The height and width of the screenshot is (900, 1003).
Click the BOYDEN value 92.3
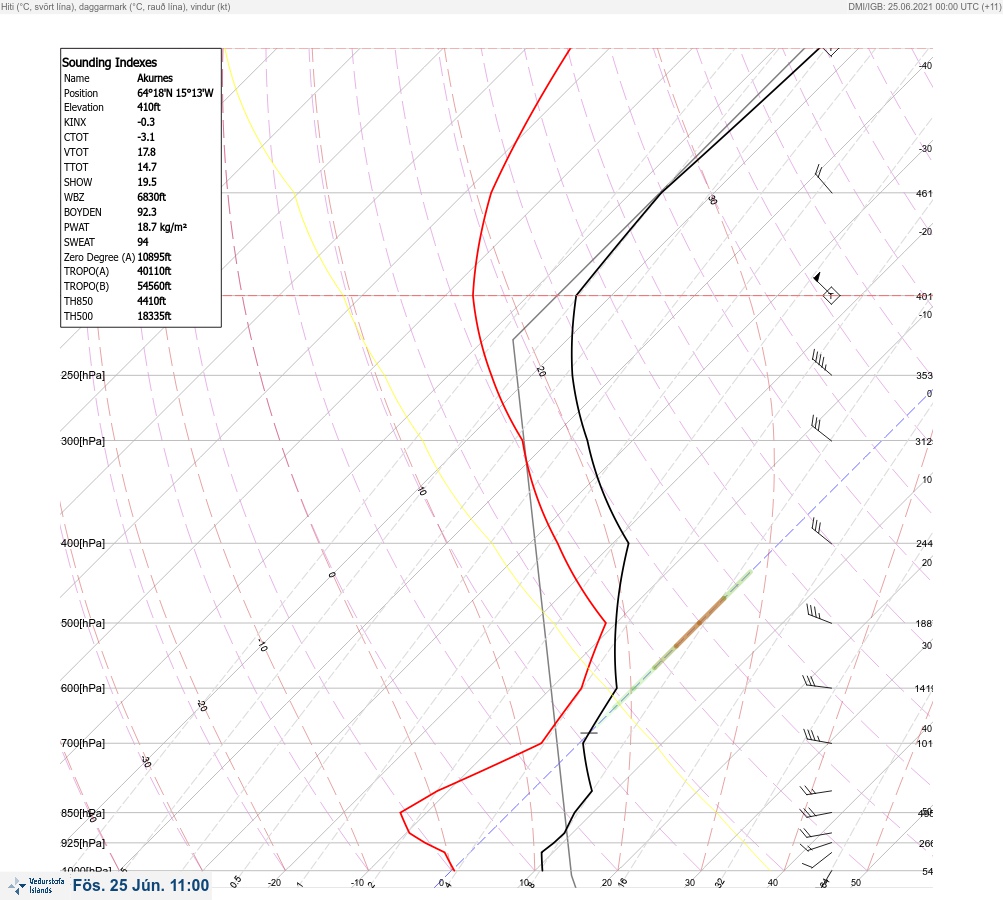[x=147, y=212]
